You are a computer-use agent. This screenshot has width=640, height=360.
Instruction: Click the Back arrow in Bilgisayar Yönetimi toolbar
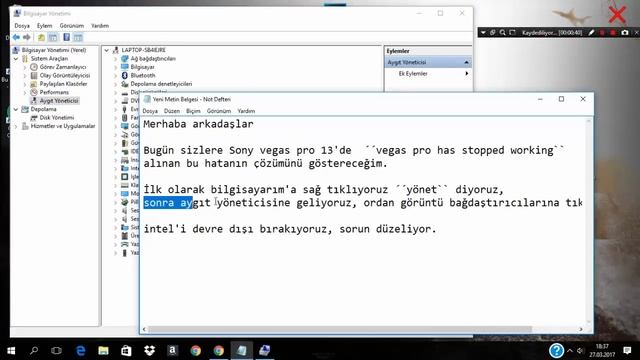[16, 38]
